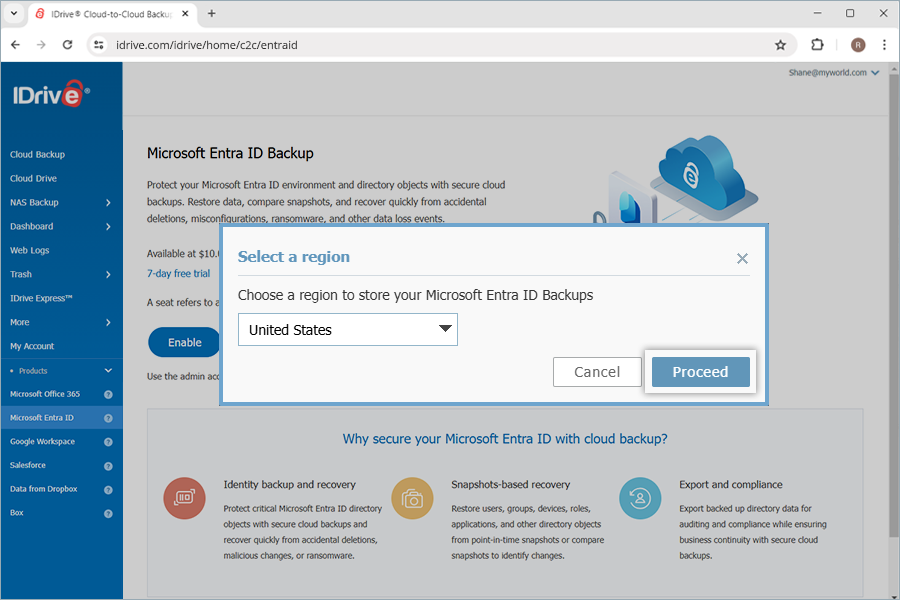The height and width of the screenshot is (600, 900).
Task: Click the Why secure your Entra ID heading
Action: pos(505,439)
